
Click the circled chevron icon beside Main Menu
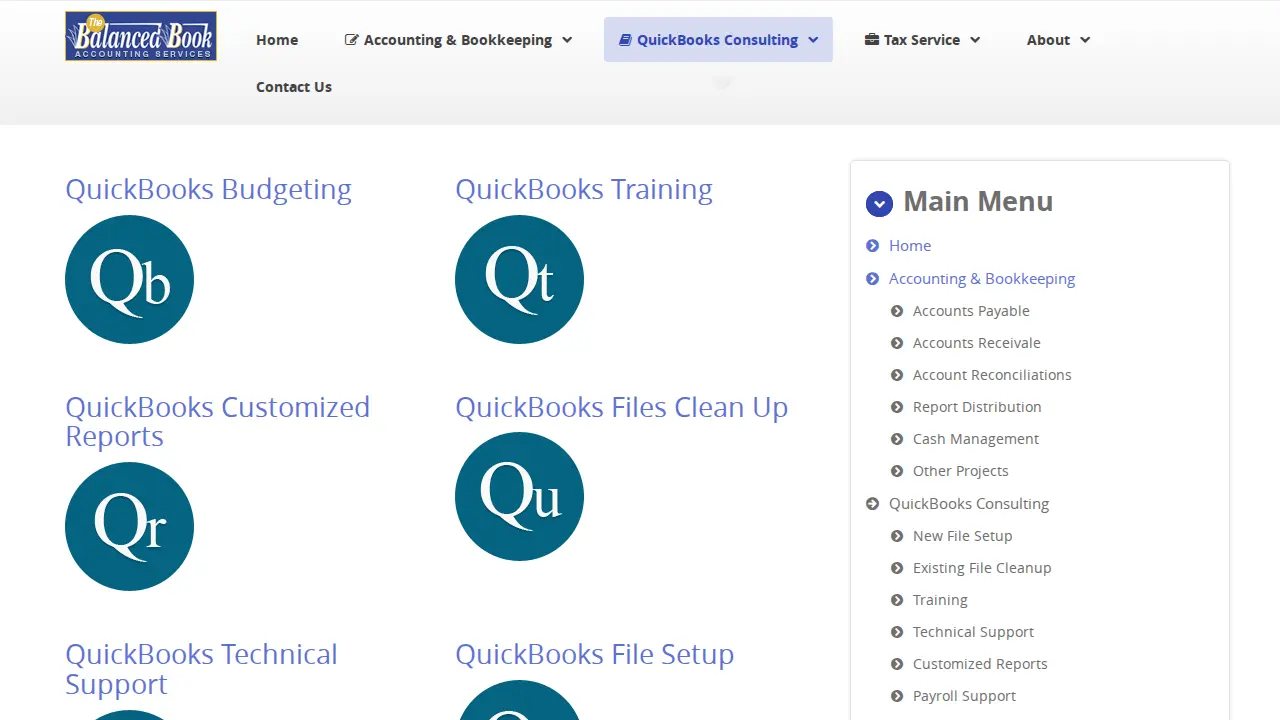(879, 204)
